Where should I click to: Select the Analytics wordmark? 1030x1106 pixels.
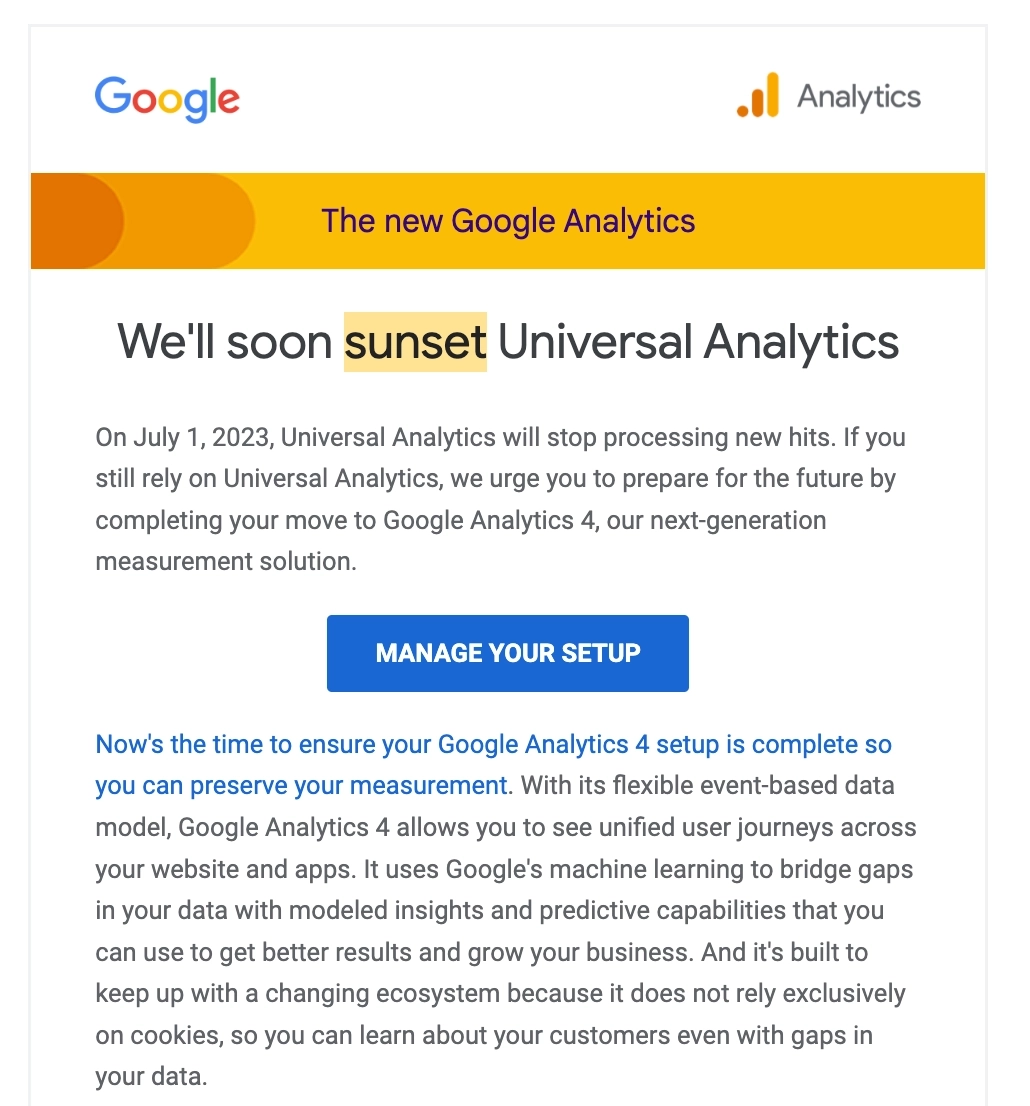pos(858,97)
